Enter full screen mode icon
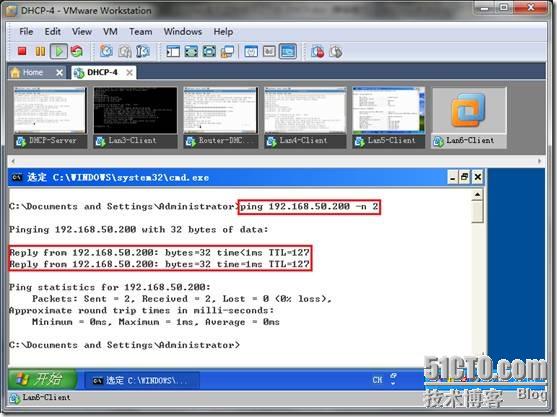This screenshot has width=557, height=417. [x=209, y=52]
